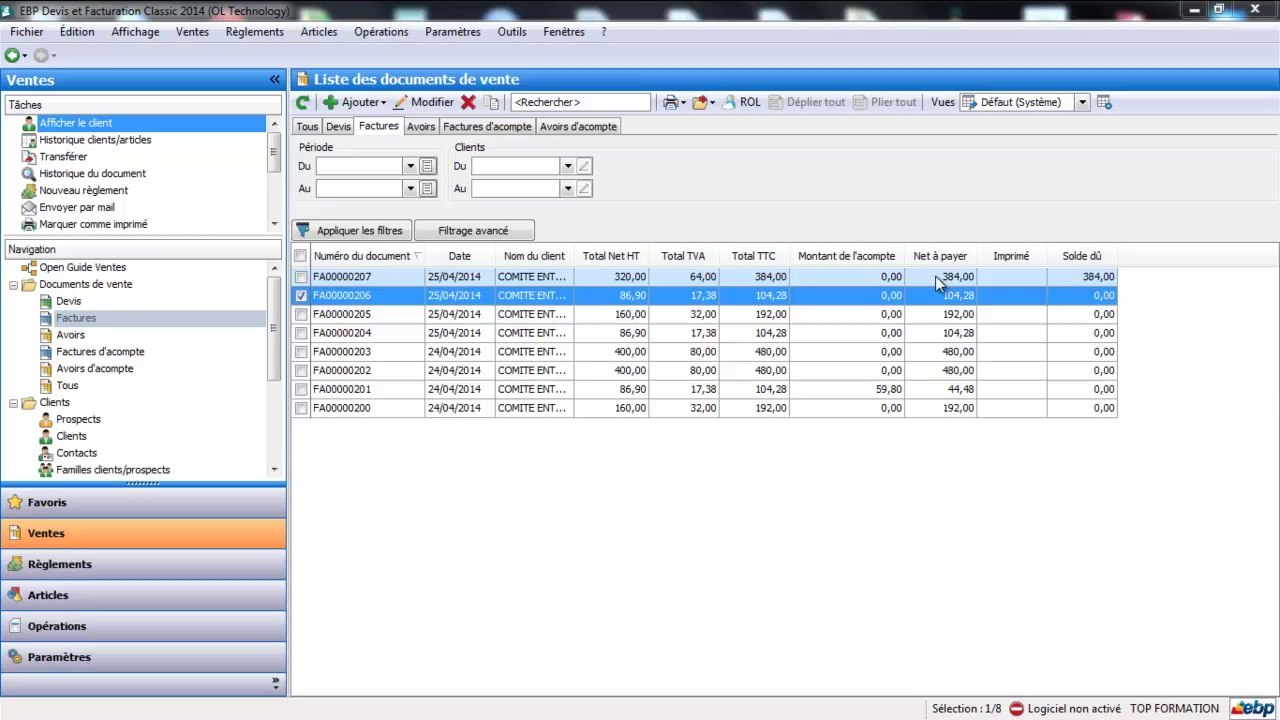Switch to the Factures d'acompte tab
Image resolution: width=1280 pixels, height=720 pixels.
[487, 127]
